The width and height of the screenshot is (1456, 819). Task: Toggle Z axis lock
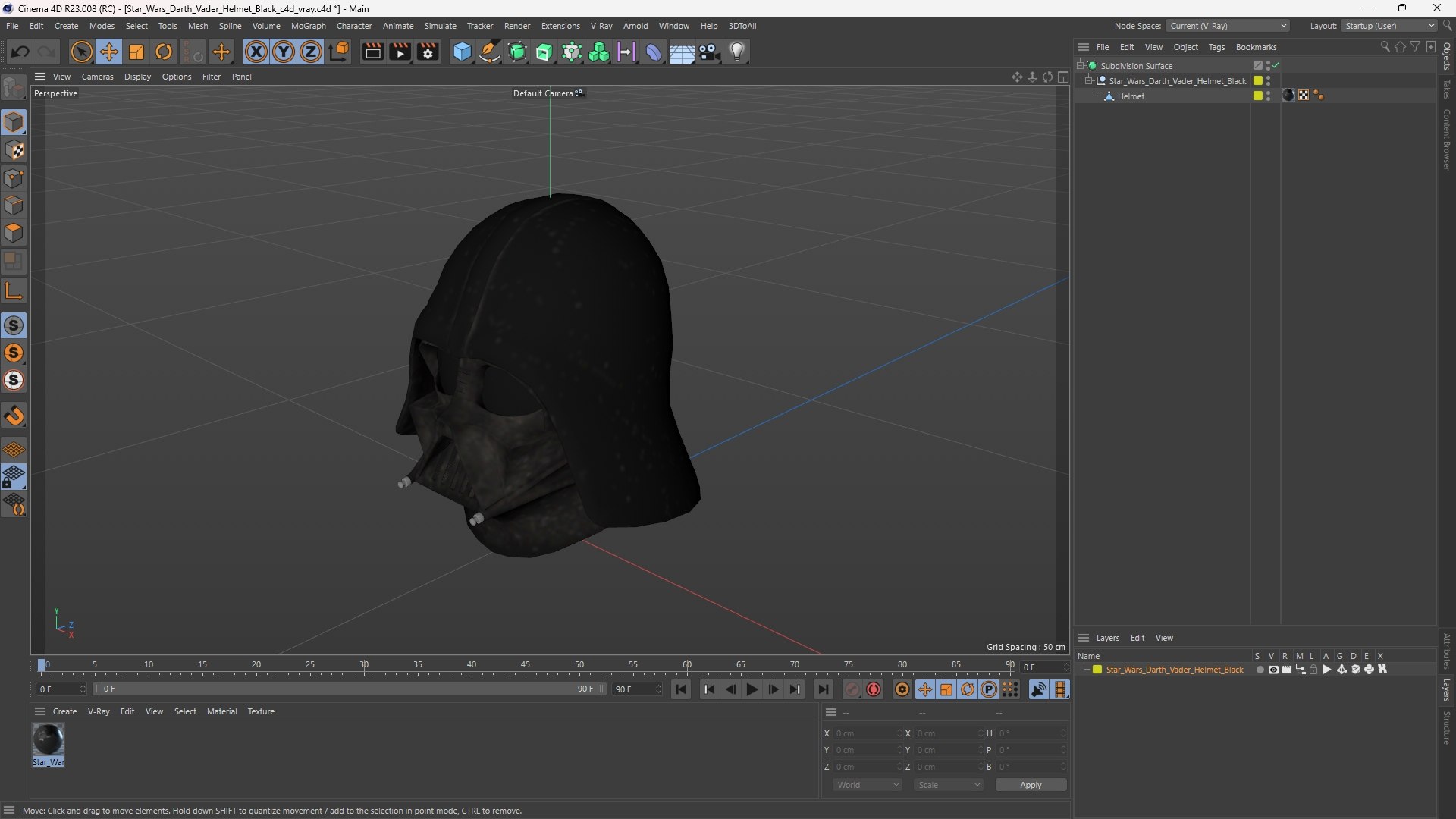point(311,52)
